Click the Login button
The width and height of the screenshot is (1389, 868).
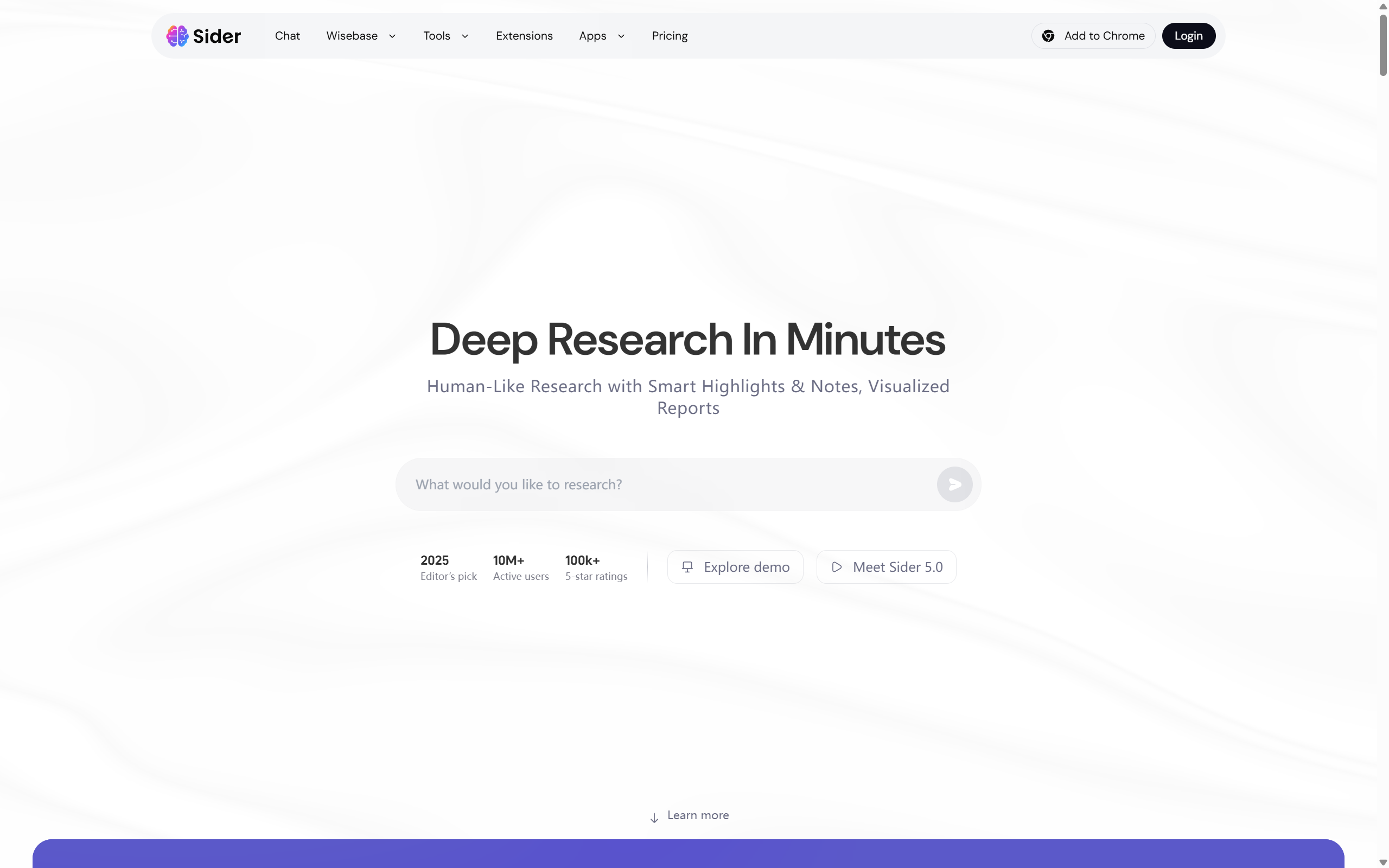tap(1188, 36)
